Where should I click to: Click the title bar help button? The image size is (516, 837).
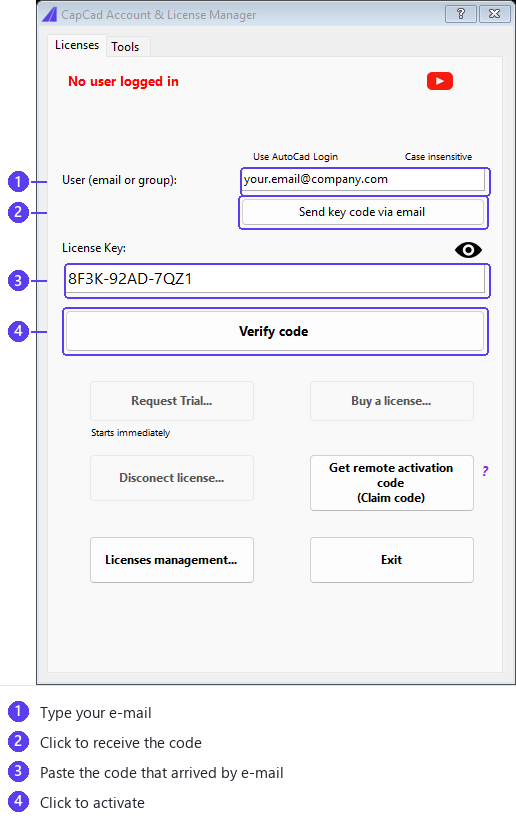(x=461, y=14)
